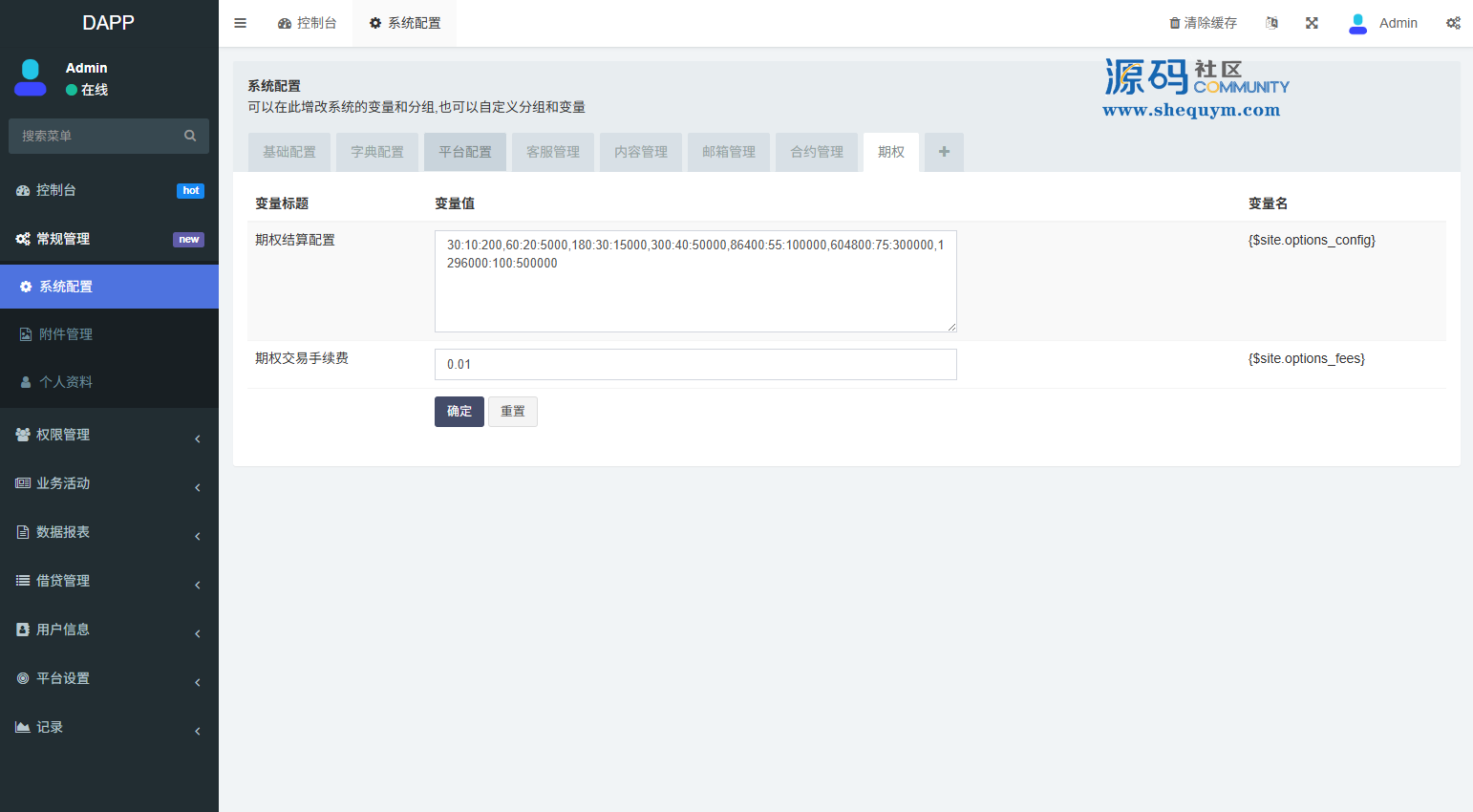Click the Admin user avatar in header
This screenshot has width=1473, height=812.
[1357, 23]
